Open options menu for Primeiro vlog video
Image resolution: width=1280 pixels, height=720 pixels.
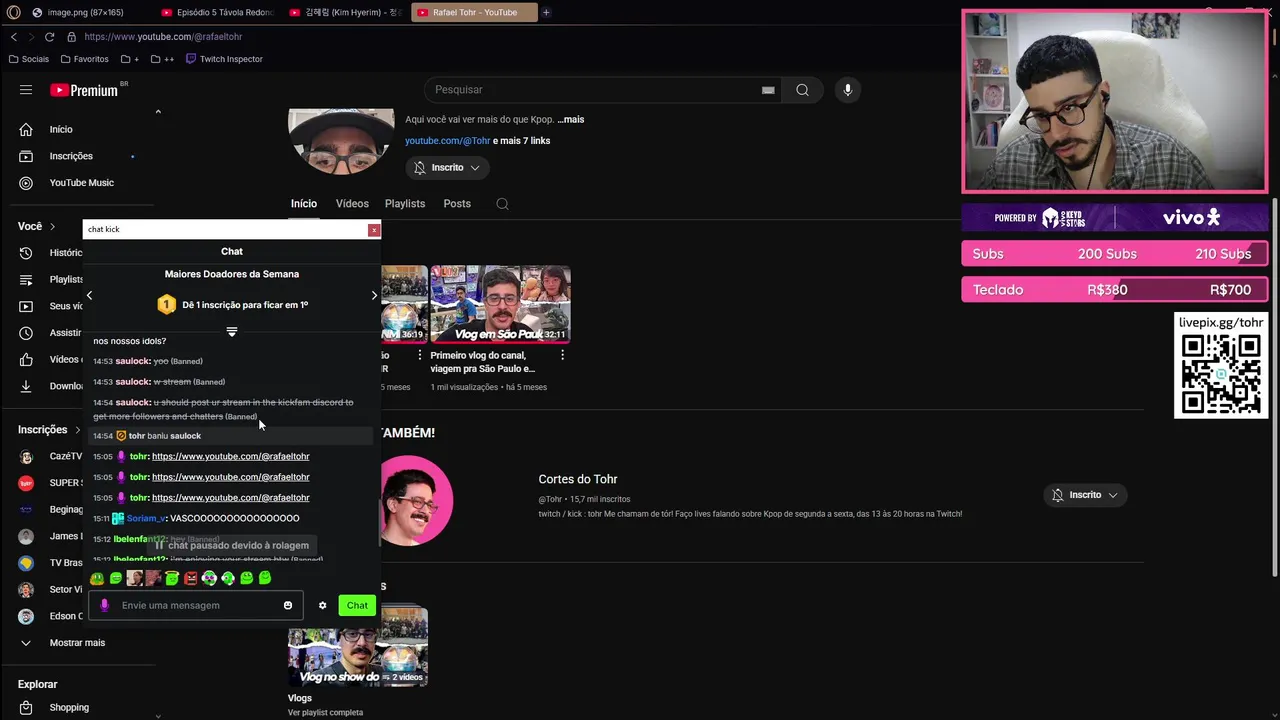[562, 355]
